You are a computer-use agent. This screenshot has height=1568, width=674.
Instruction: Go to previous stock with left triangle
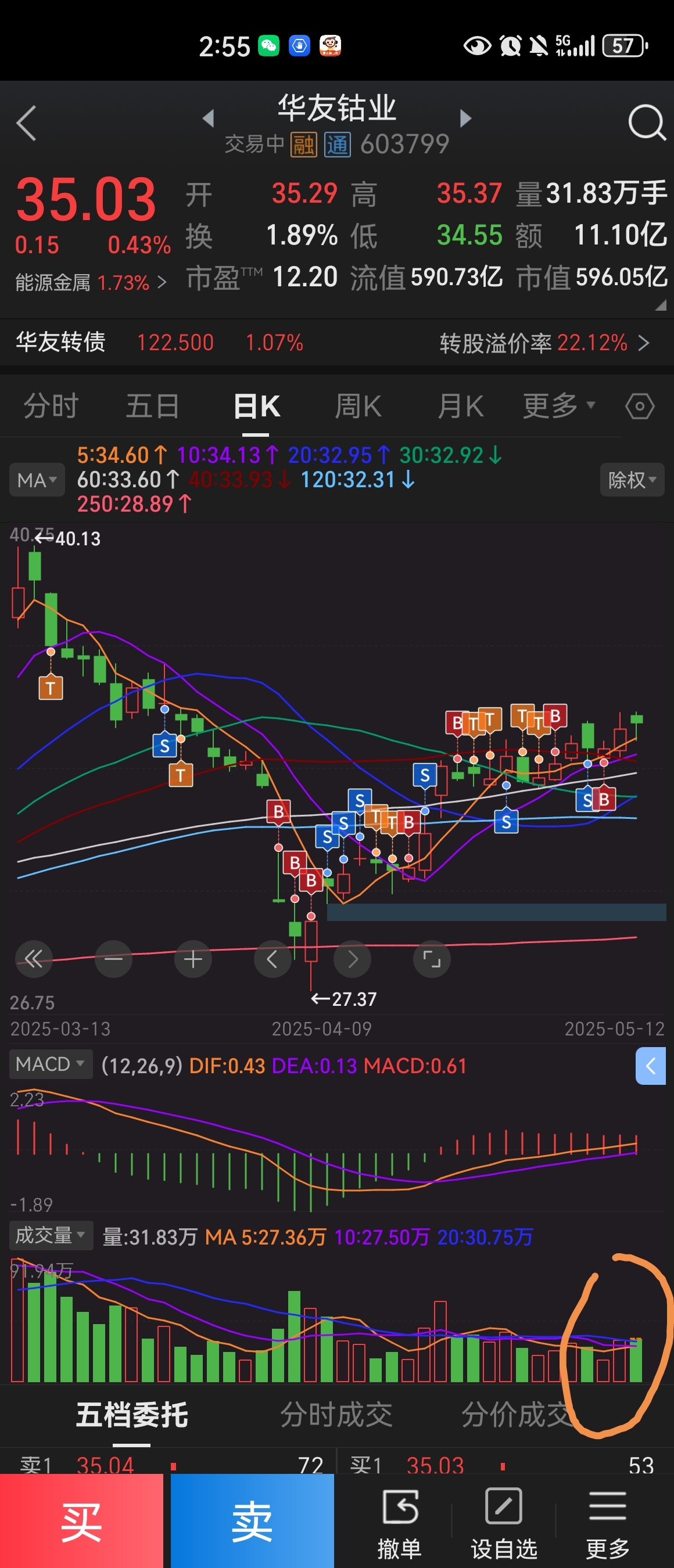(x=209, y=118)
